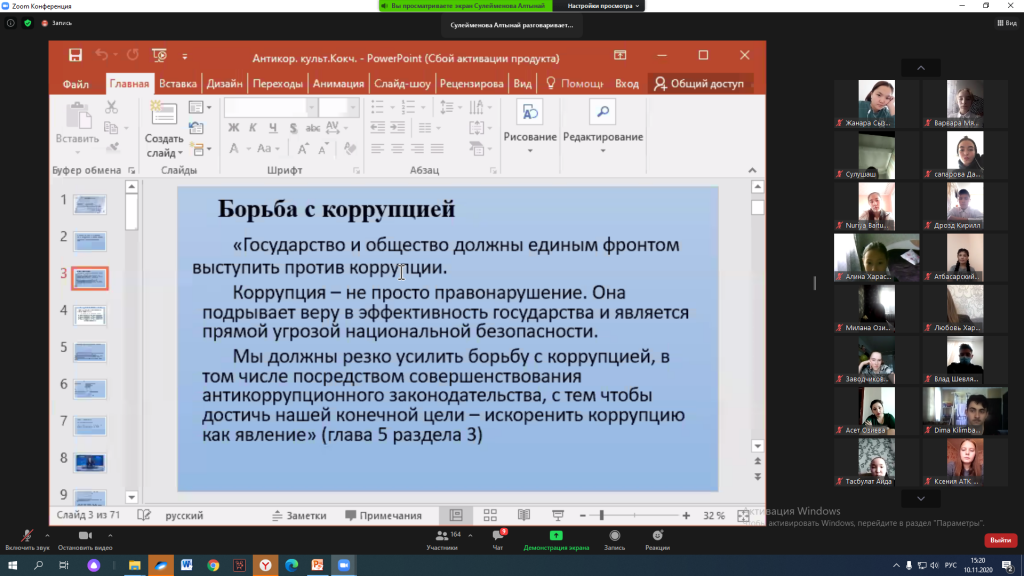The image size is (1024, 576).
Task: Open the Настройки просмотра dropdown
Action: click(600, 6)
